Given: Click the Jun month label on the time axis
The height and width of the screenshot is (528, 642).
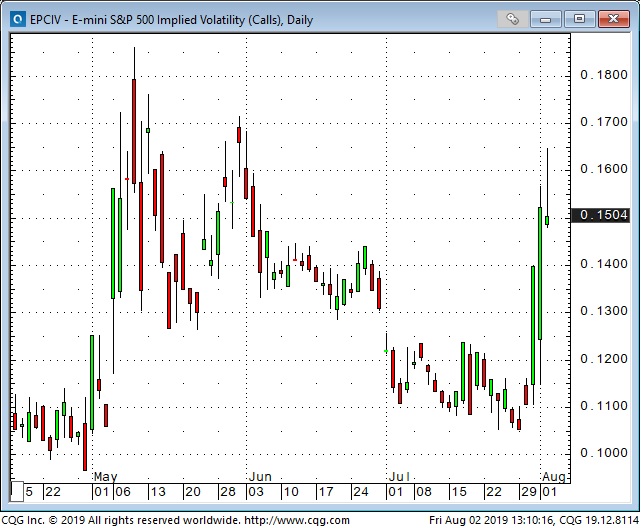Looking at the screenshot, I should pos(260,477).
